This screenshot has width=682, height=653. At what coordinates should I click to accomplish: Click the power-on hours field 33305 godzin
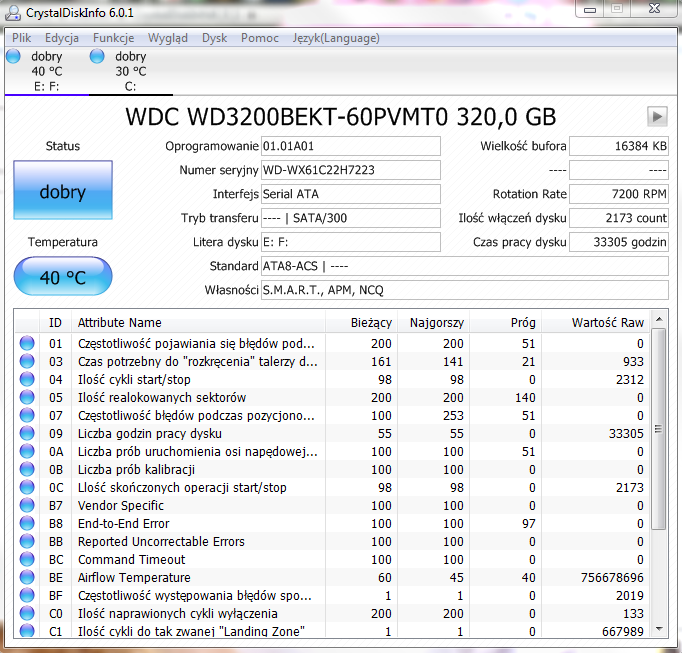coord(619,242)
